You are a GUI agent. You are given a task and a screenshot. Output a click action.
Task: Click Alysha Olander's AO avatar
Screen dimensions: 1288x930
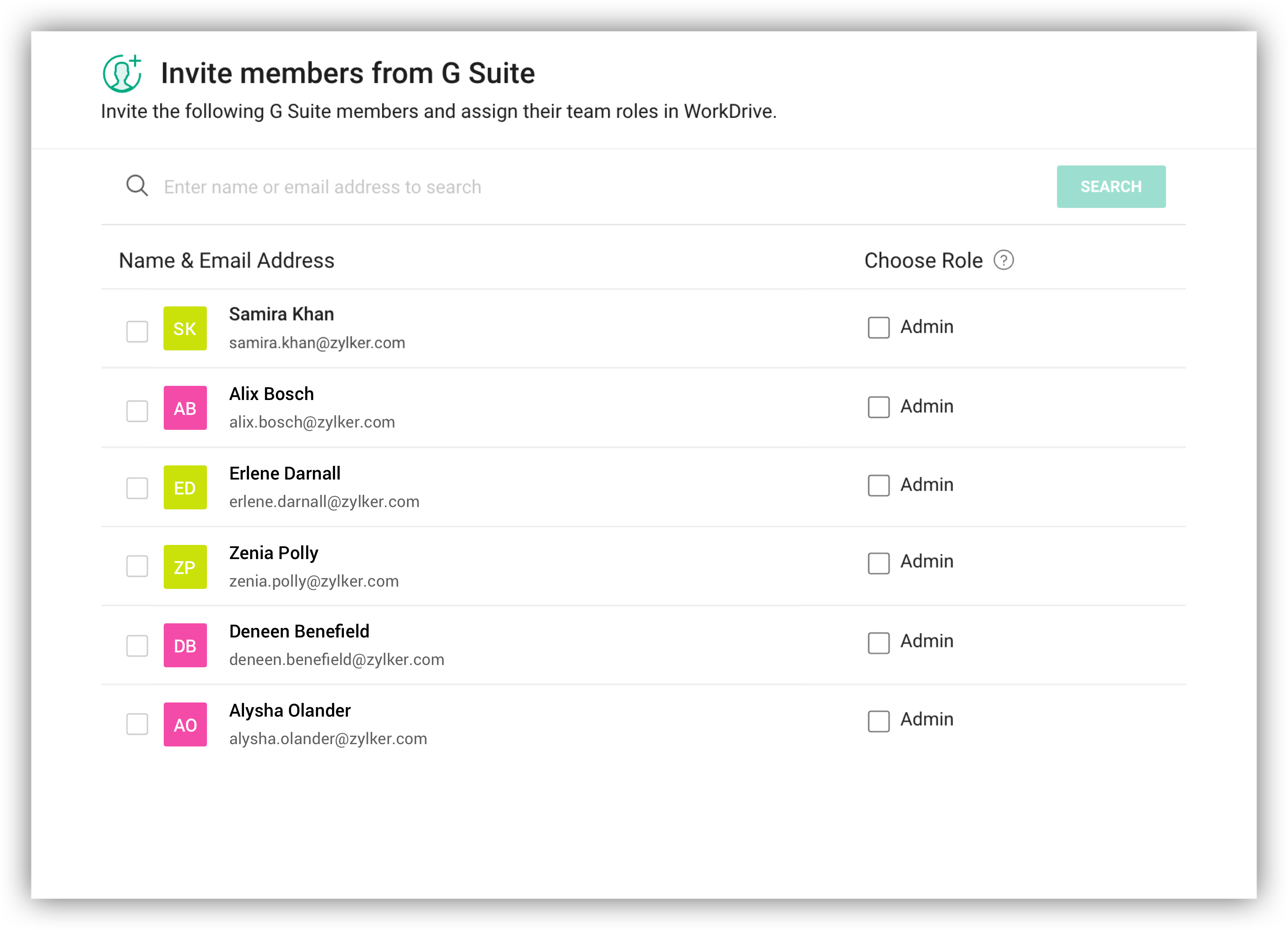pyautogui.click(x=185, y=725)
